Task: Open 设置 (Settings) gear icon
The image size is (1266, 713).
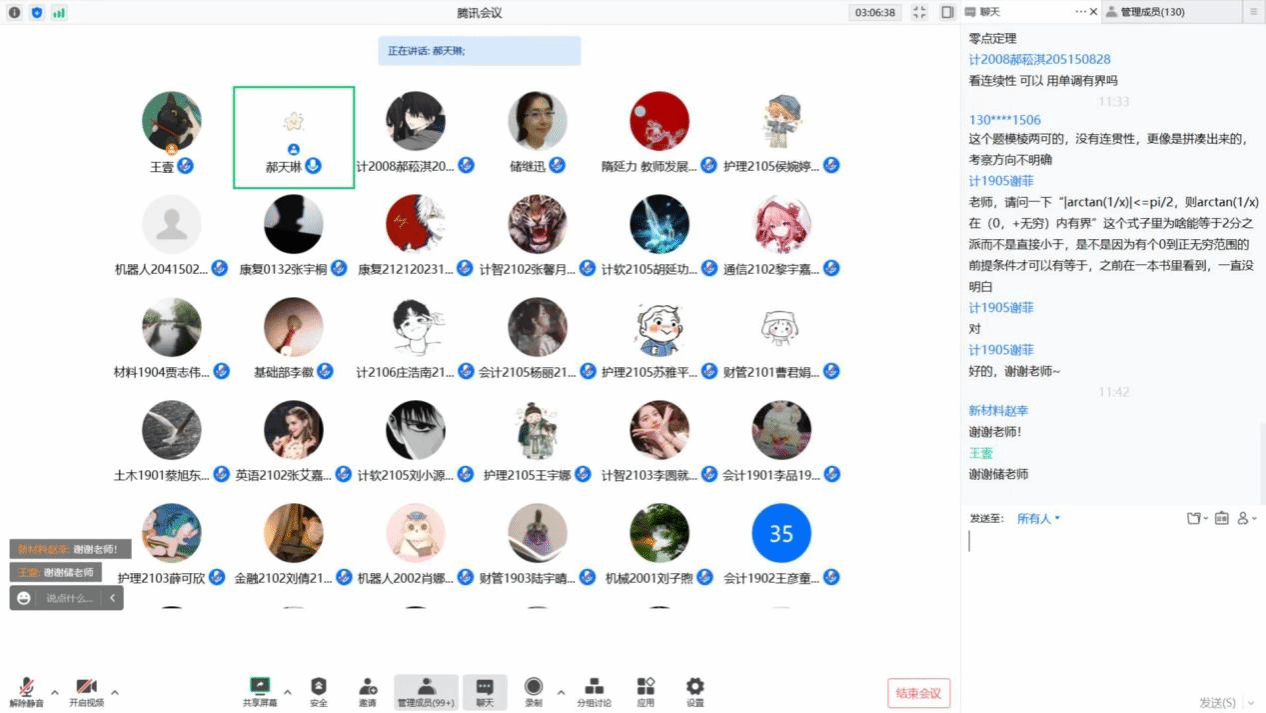Action: pos(695,688)
